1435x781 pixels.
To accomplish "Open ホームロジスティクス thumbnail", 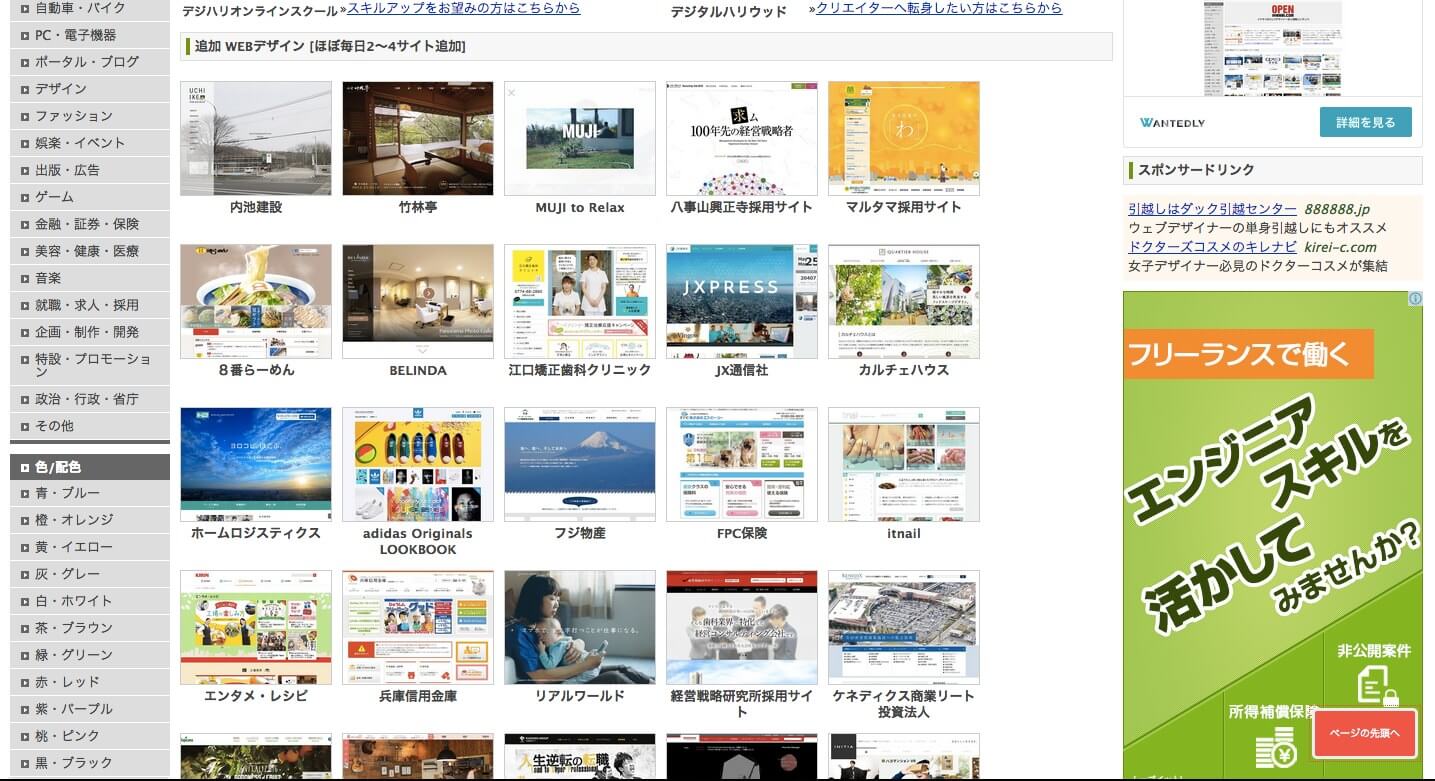I will [x=256, y=465].
